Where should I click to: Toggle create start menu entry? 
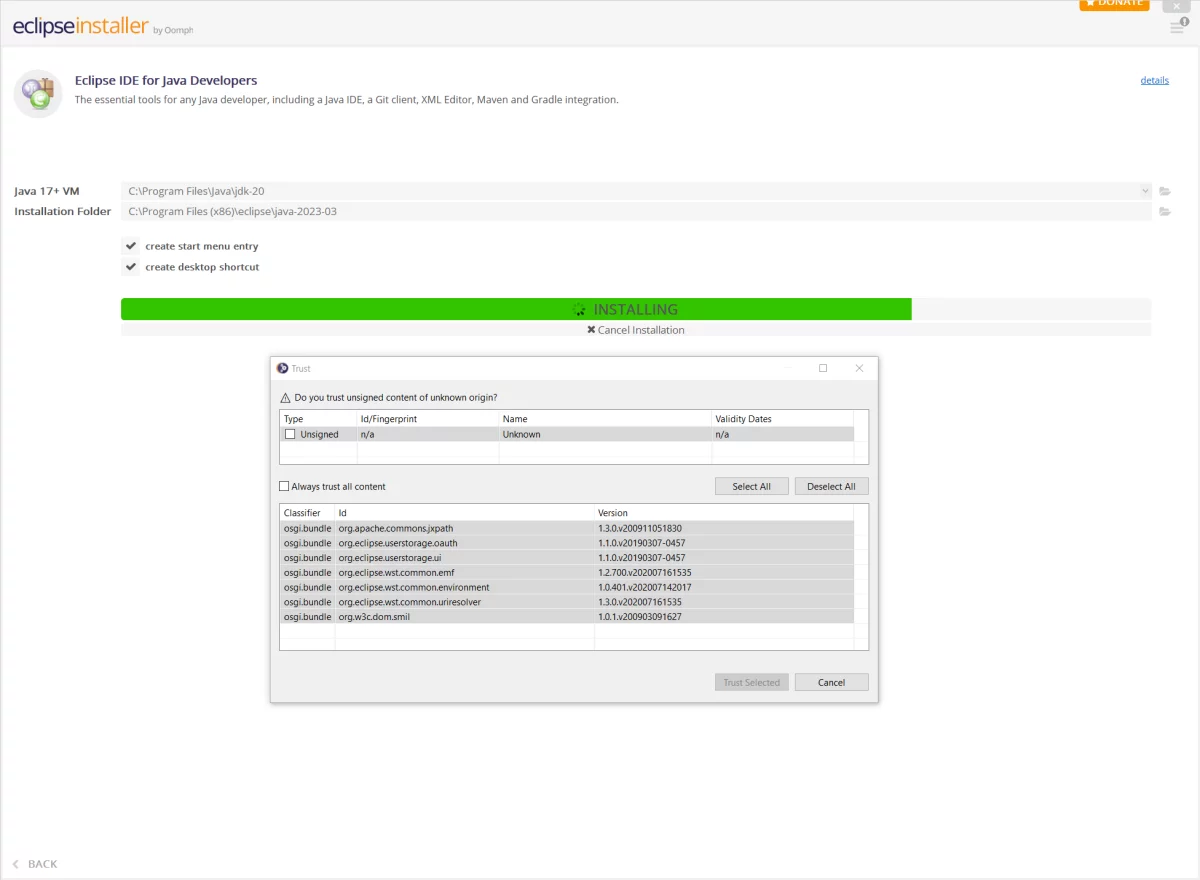coord(131,246)
